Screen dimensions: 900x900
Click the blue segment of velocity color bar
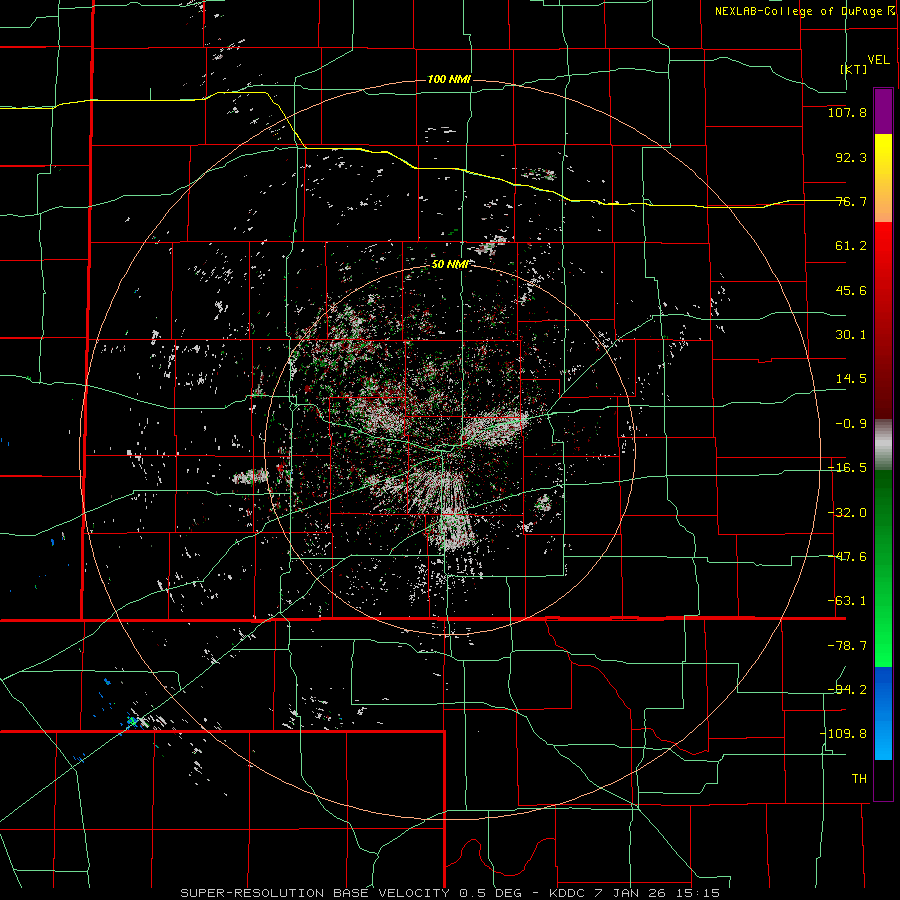point(883,713)
